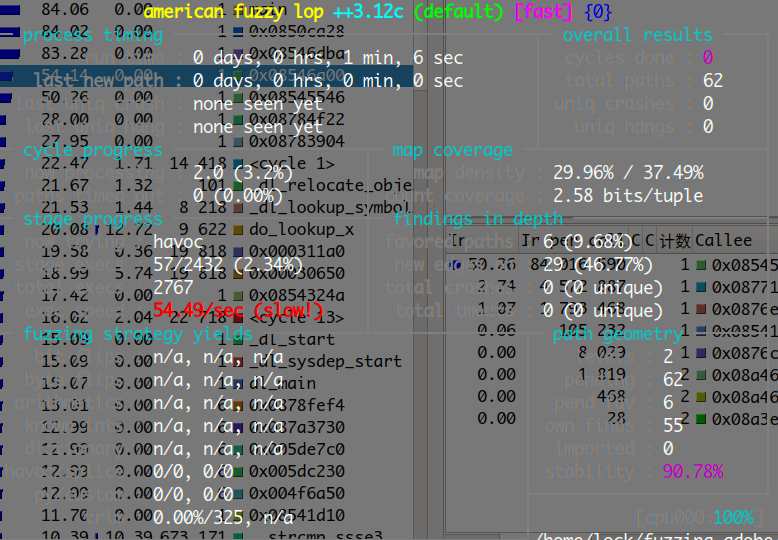Click the color square beside 0x08784f22
The height and width of the screenshot is (540, 778).
pos(238,120)
